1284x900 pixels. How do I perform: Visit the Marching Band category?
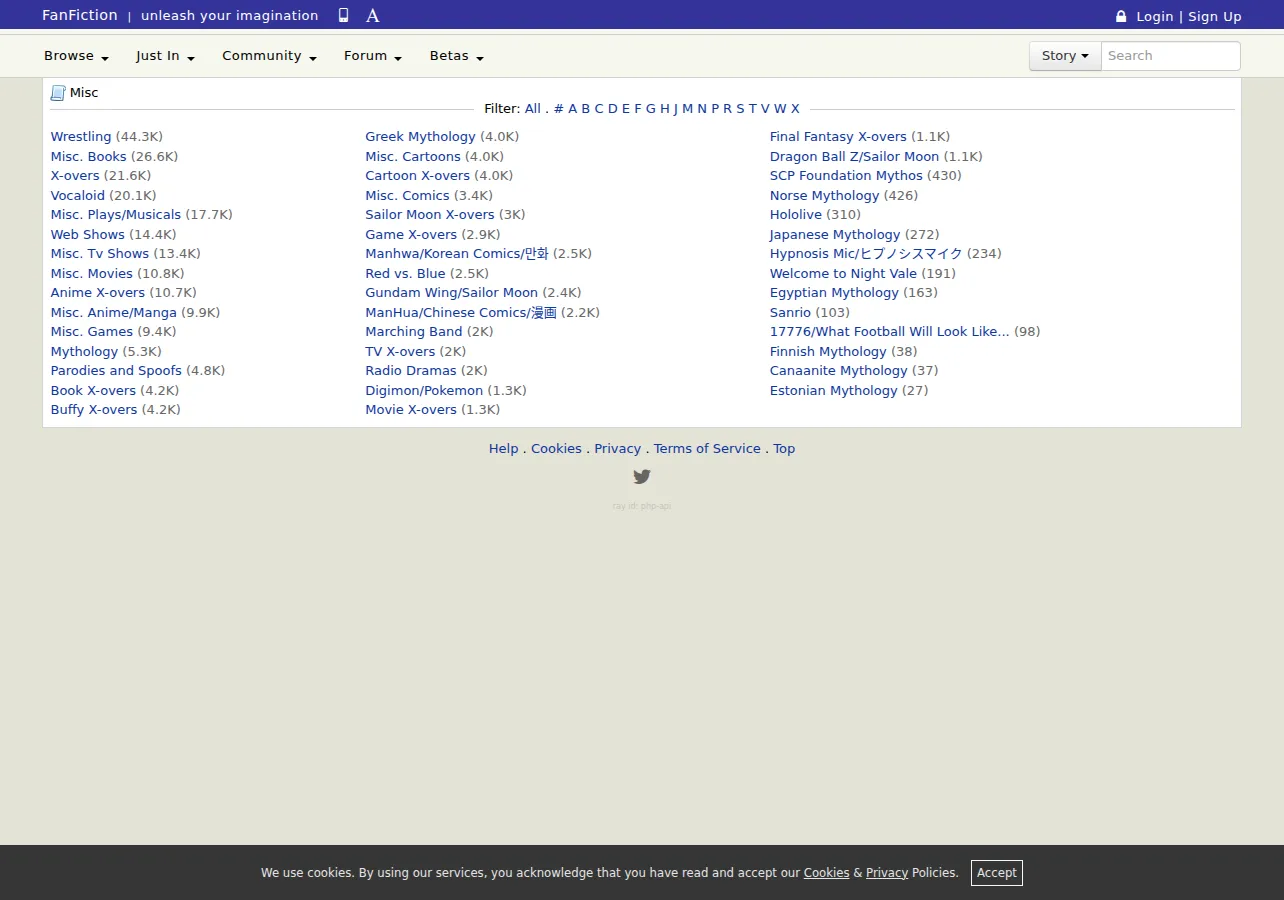click(414, 332)
